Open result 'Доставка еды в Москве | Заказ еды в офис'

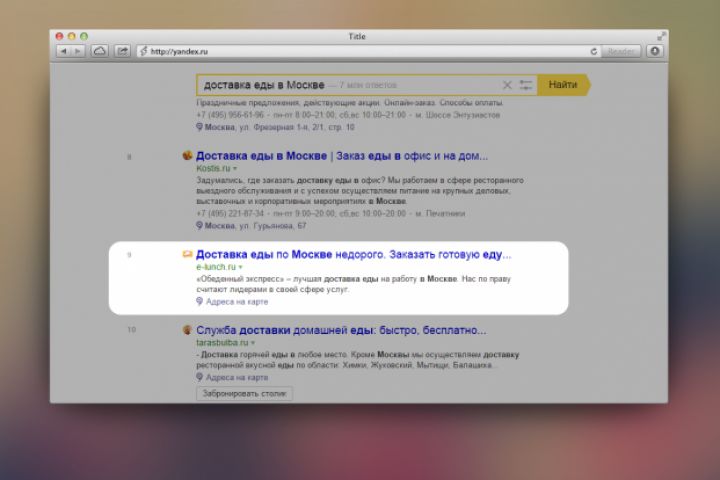[342, 156]
